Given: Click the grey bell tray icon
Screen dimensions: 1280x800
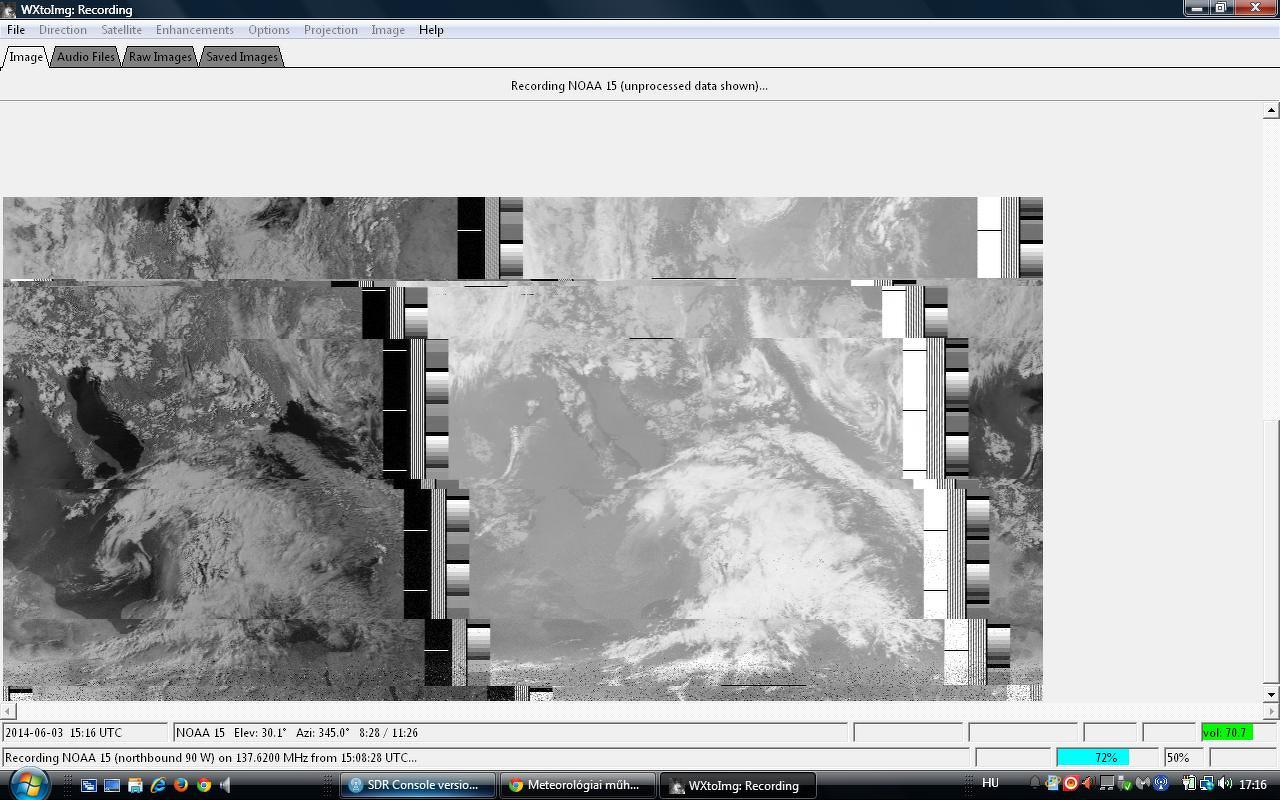Looking at the screenshot, I should 1035,784.
